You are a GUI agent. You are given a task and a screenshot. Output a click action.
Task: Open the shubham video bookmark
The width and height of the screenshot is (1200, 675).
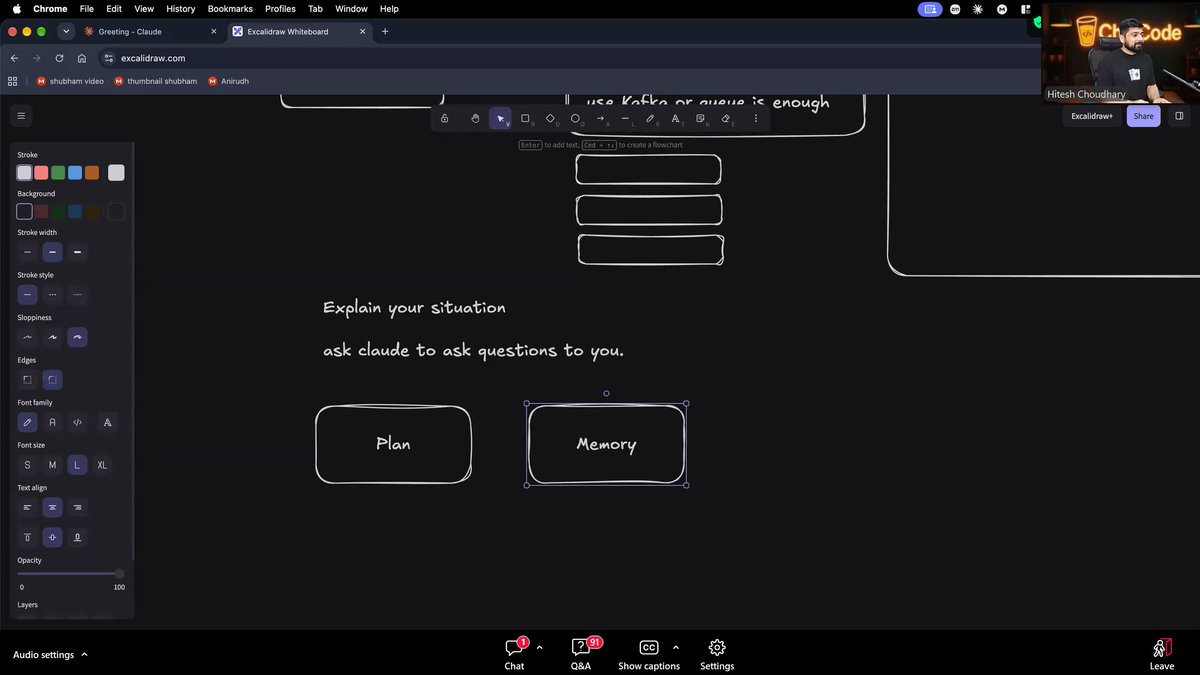(x=70, y=81)
